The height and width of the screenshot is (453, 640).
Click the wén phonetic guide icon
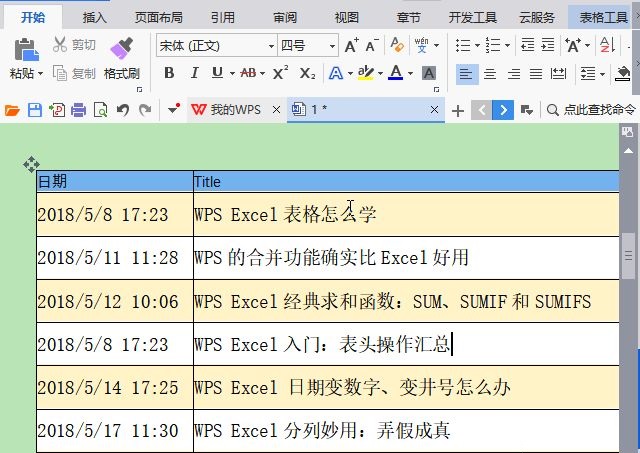tap(422, 45)
